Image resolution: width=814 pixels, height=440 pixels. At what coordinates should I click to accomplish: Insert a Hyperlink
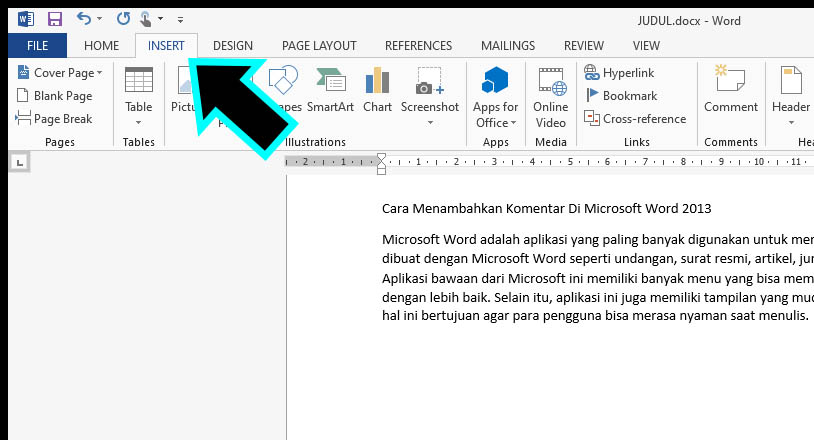619,73
